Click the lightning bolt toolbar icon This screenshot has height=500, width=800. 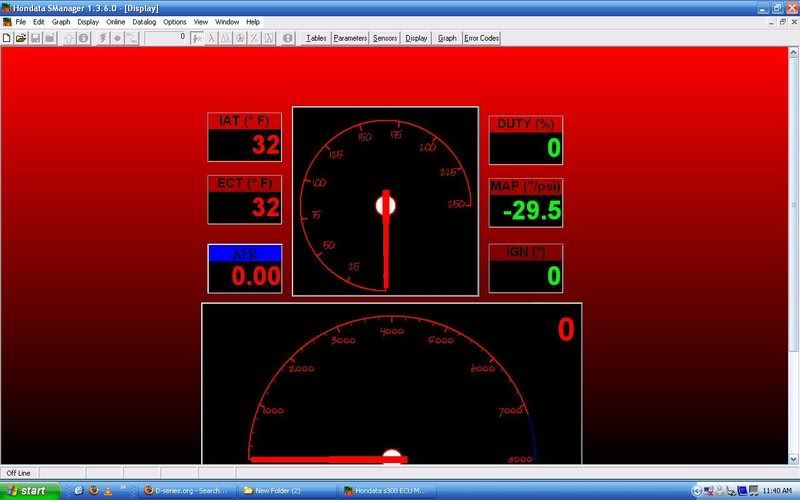103,38
